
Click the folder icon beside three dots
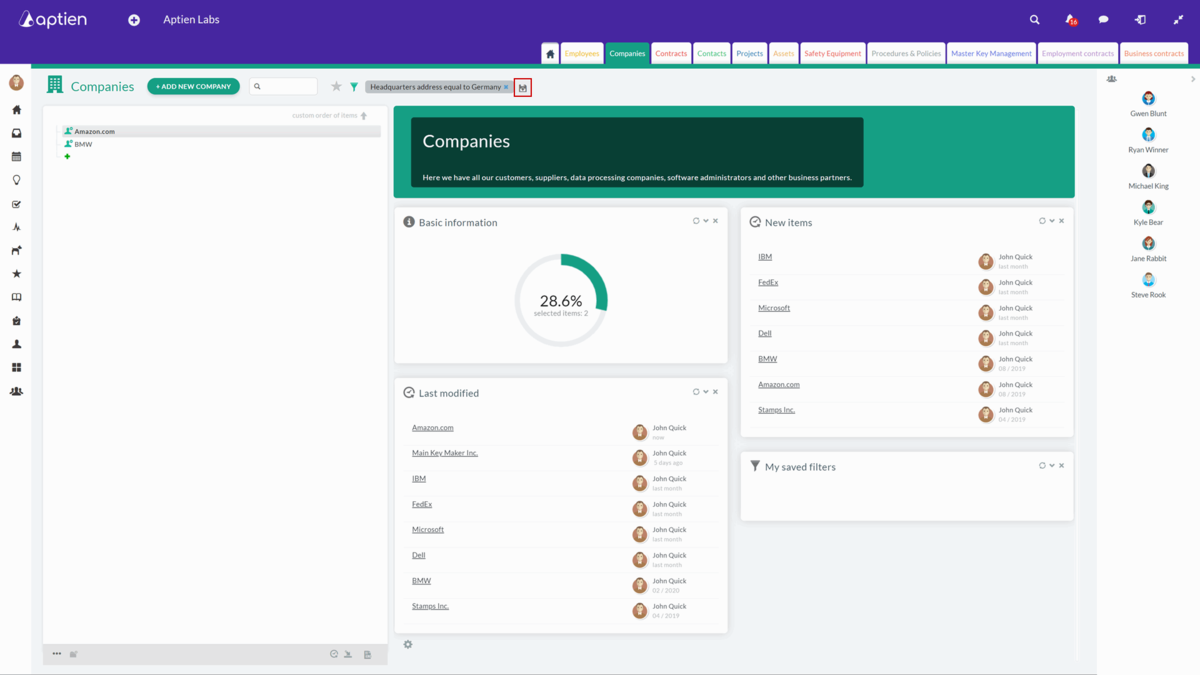tap(74, 654)
